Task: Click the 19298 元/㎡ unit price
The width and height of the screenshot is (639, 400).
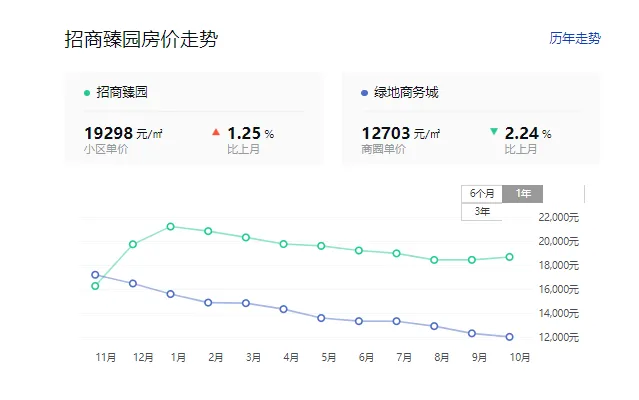Action: click(123, 133)
